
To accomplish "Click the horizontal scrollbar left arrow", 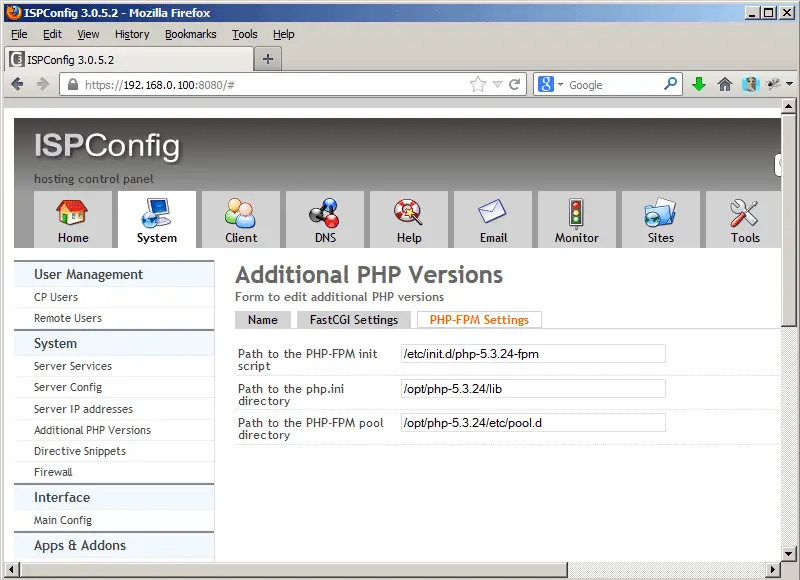I will tap(11, 569).
